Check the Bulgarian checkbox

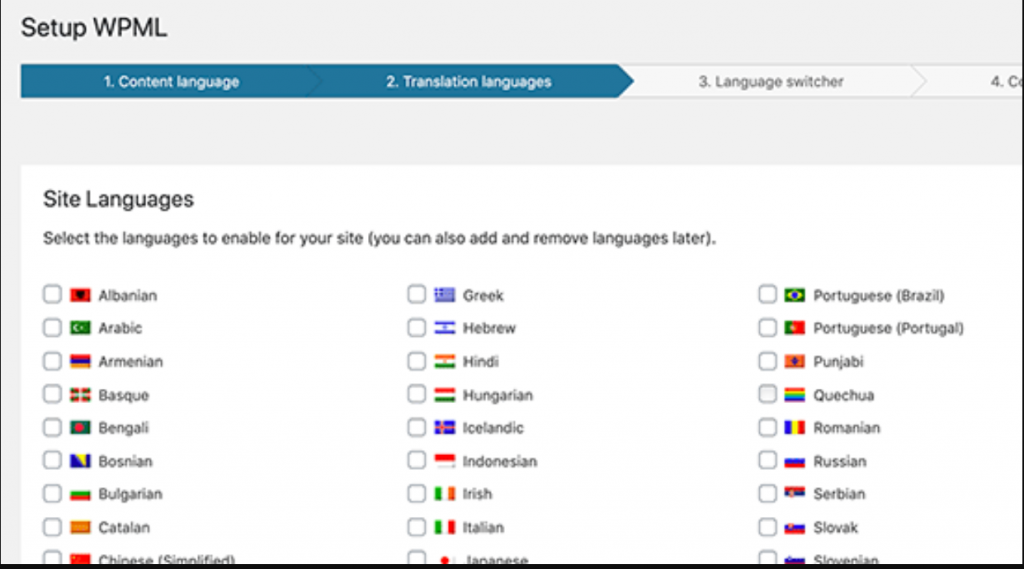tap(52, 493)
